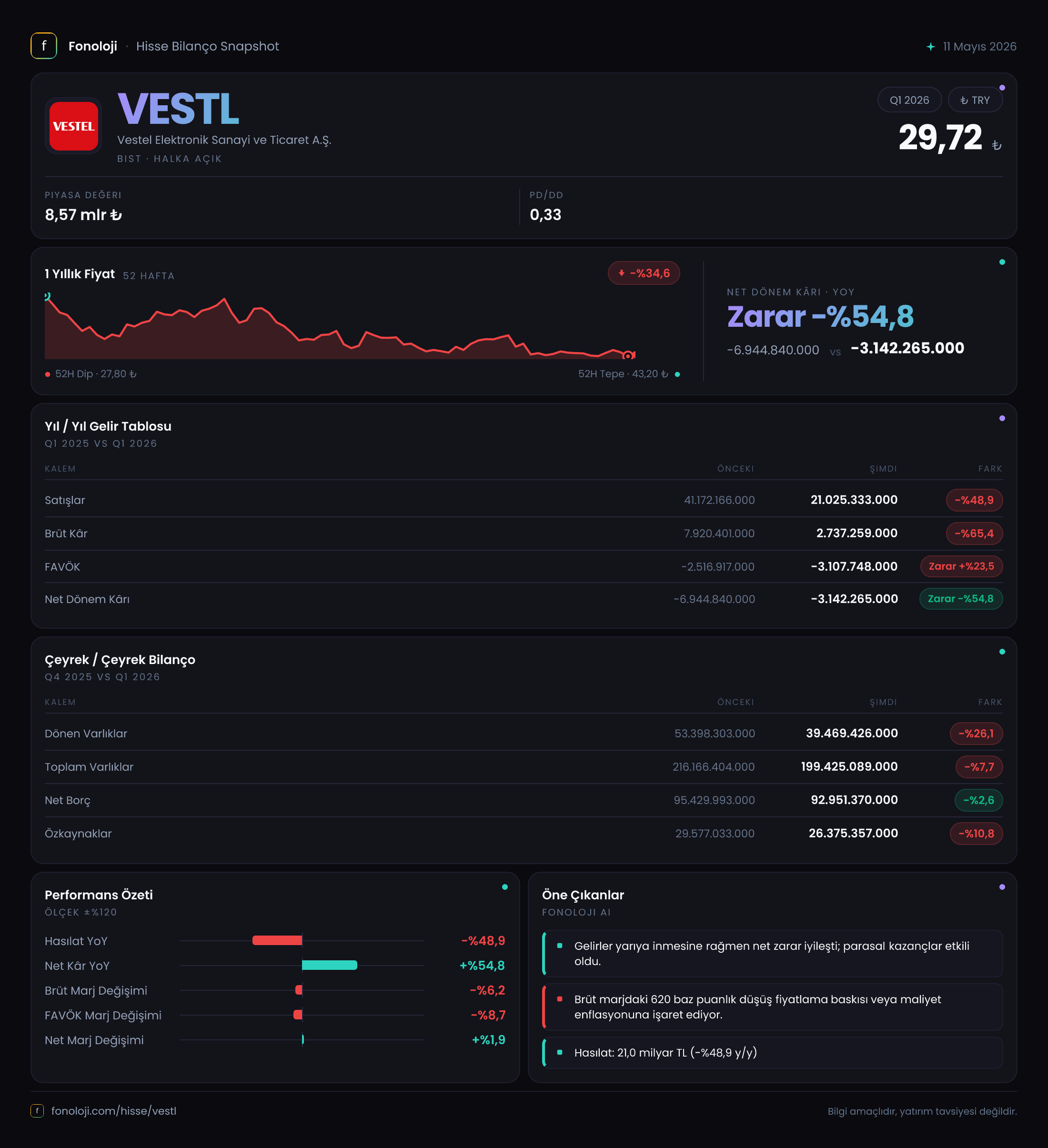Click the Net Borç value "92.951.370.000"
Viewport: 1048px width, 1148px height.
click(x=854, y=799)
